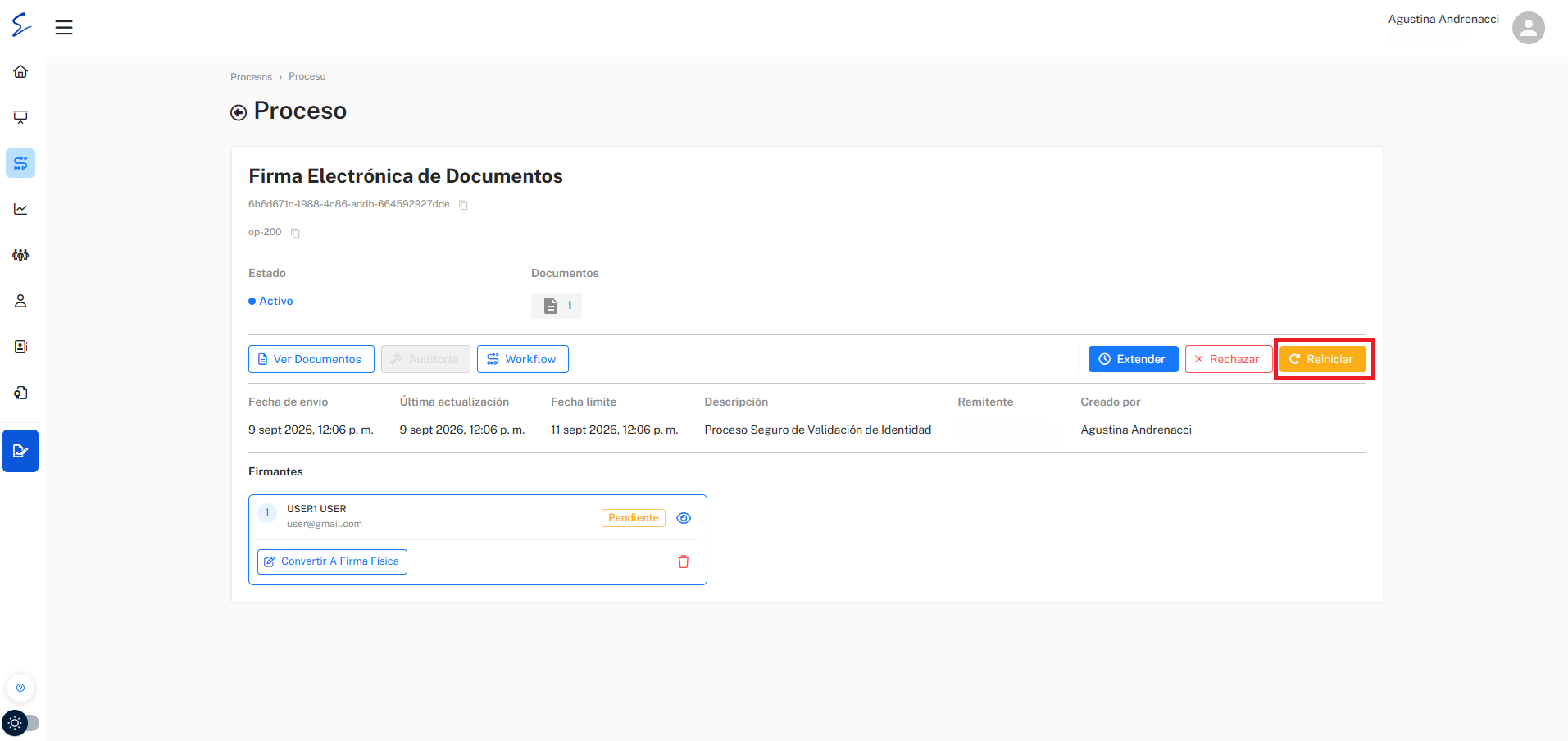Go to Home via sidebar house icon
The image size is (1568, 741).
coord(20,71)
